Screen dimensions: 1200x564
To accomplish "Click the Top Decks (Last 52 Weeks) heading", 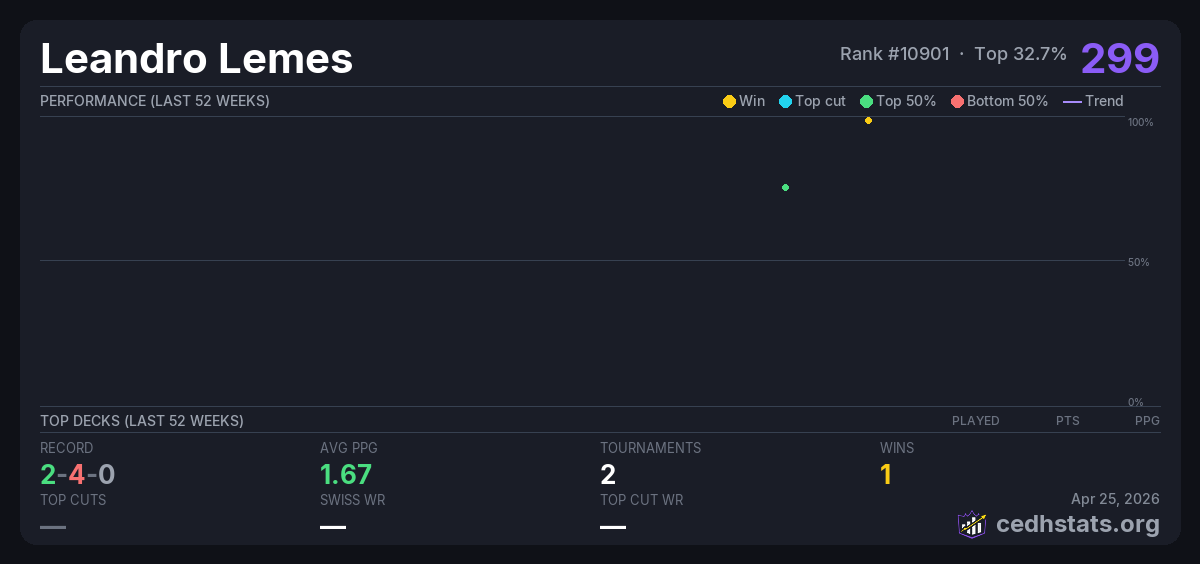I will 141,421.
